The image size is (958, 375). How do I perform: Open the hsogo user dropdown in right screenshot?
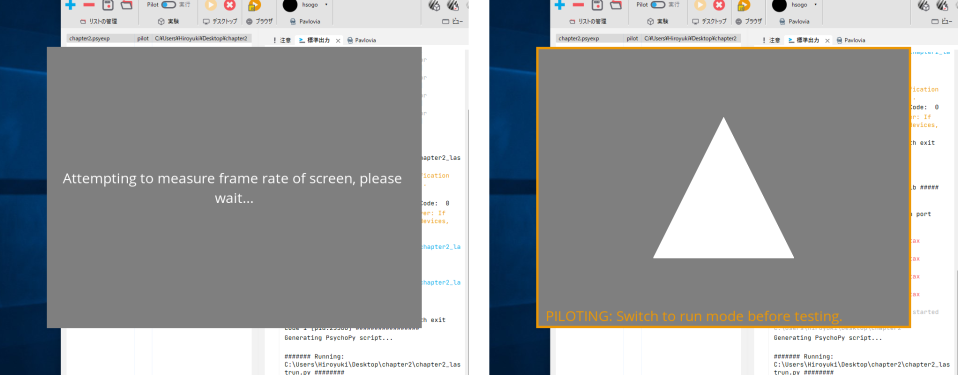coord(816,4)
